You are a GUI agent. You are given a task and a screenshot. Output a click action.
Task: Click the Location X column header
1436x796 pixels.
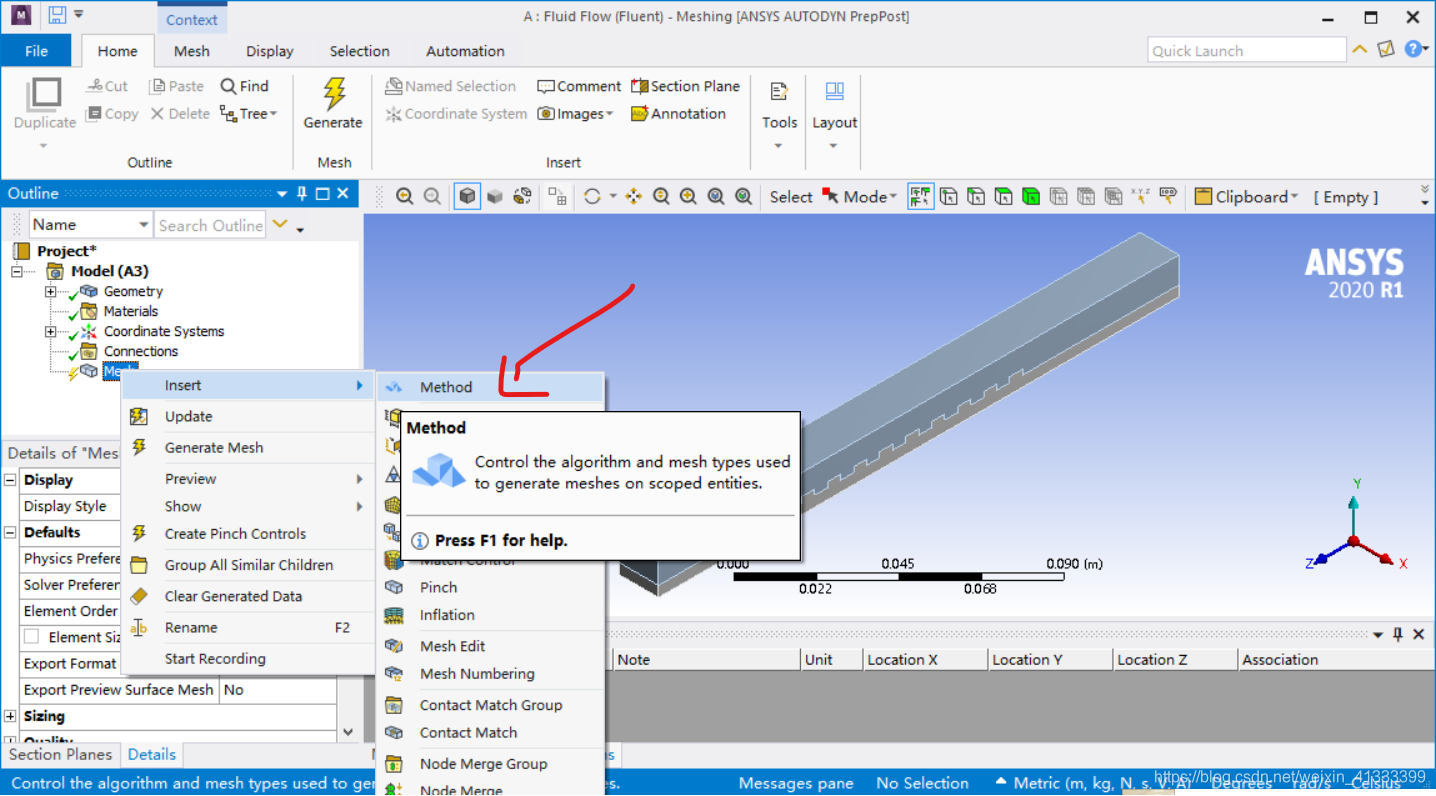click(x=924, y=660)
